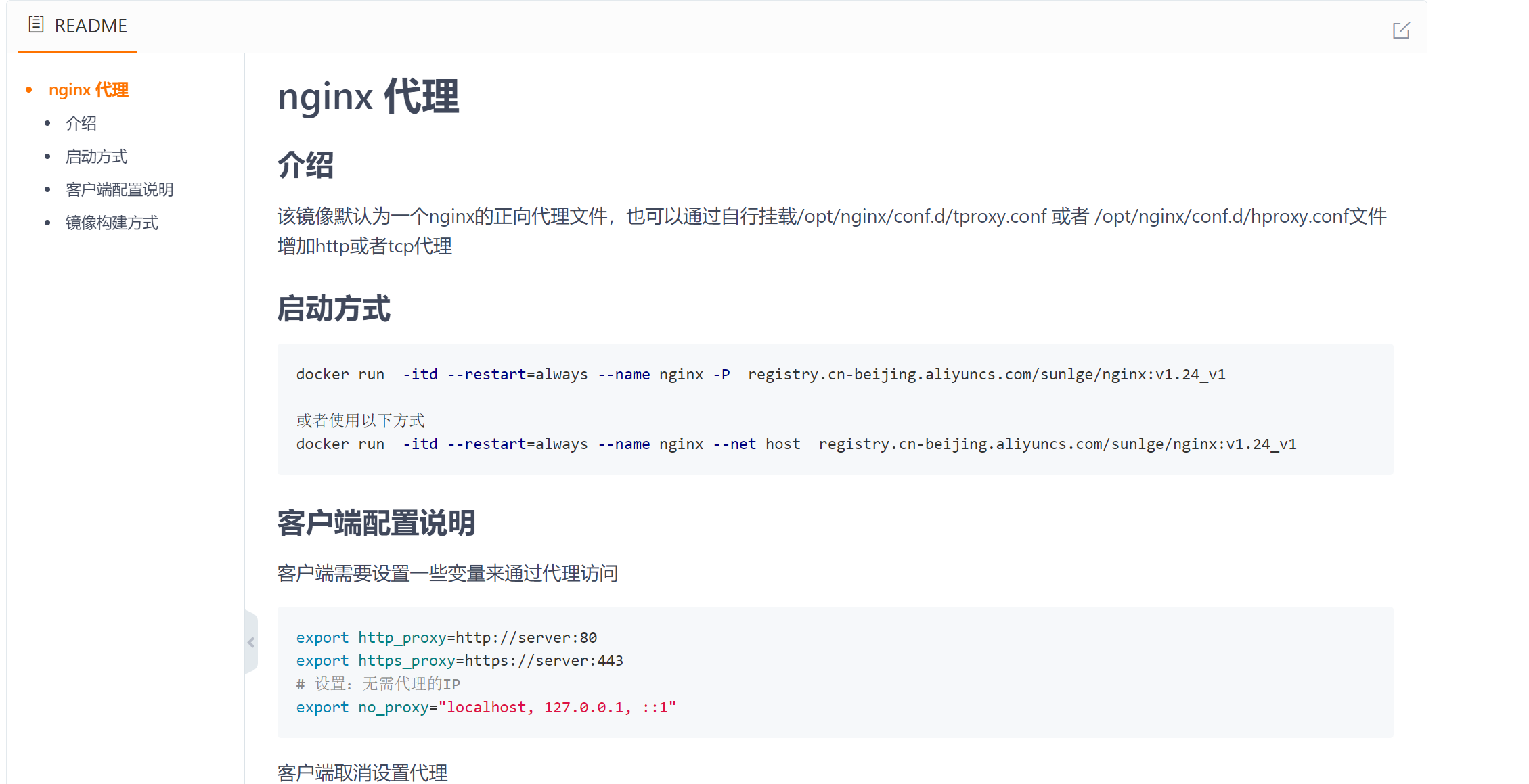Click the '启动方式' section heading
Image resolution: width=1529 pixels, height=784 pixels.
tap(334, 308)
